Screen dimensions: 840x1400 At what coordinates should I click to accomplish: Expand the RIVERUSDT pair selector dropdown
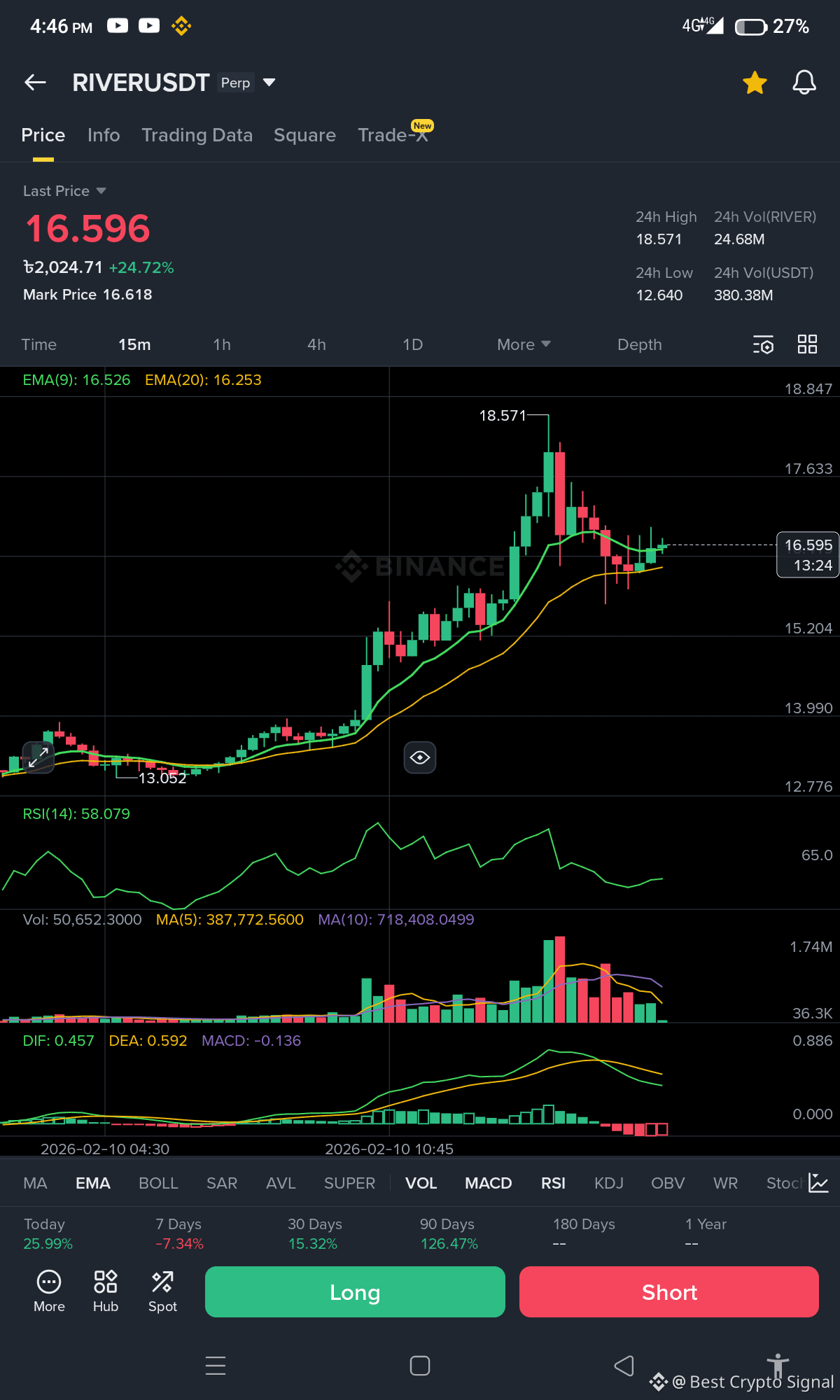(x=269, y=83)
